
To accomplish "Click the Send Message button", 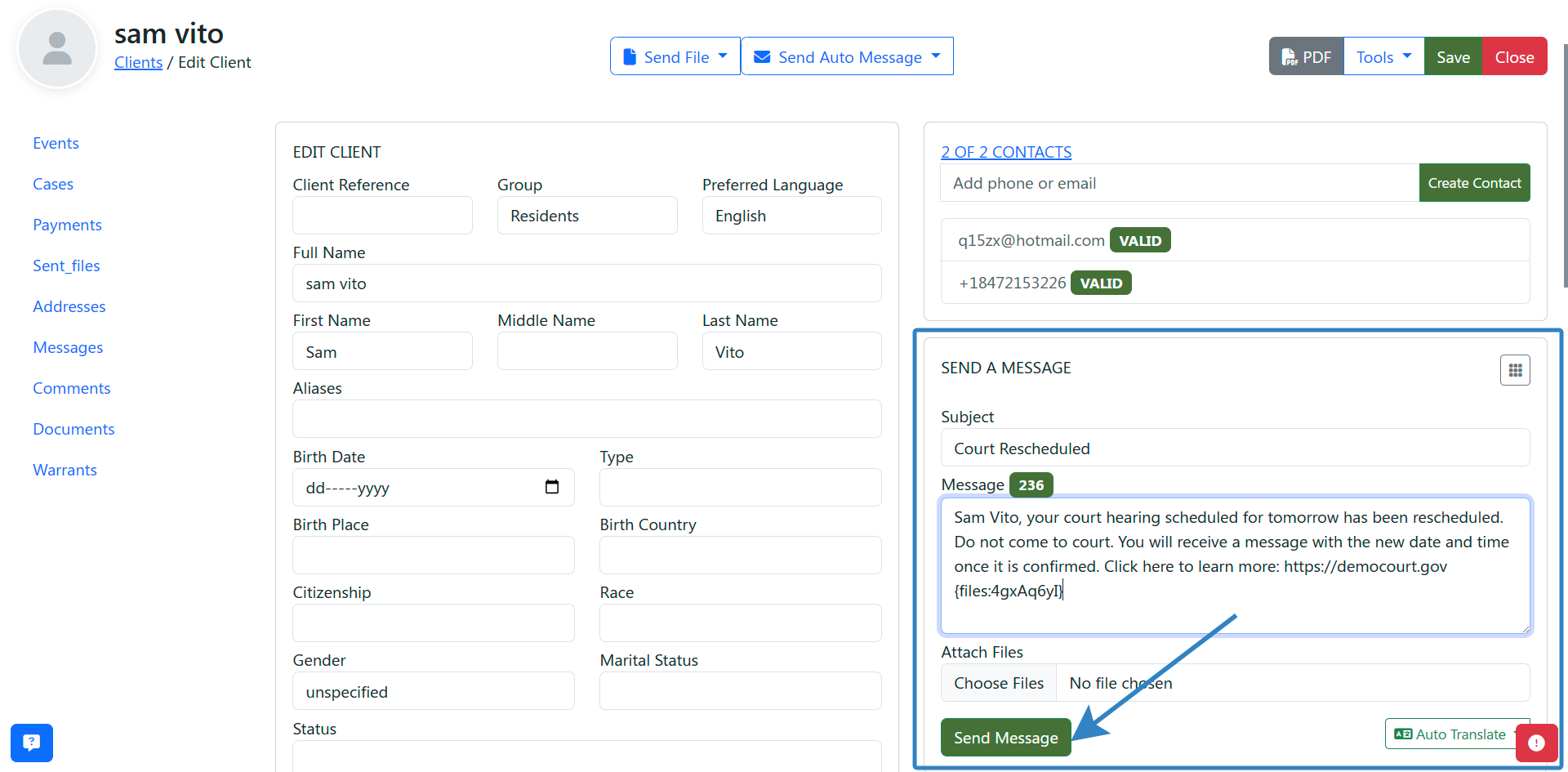I will [1005, 737].
